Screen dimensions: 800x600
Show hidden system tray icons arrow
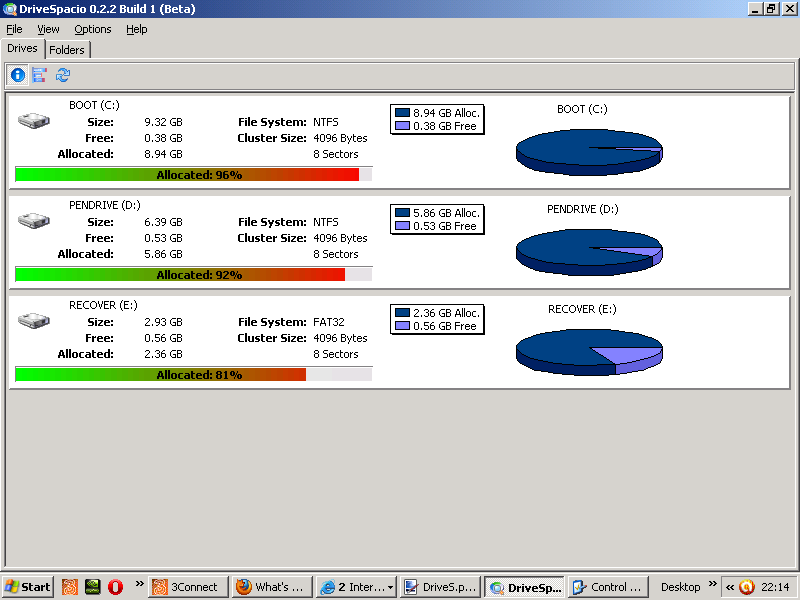click(730, 587)
